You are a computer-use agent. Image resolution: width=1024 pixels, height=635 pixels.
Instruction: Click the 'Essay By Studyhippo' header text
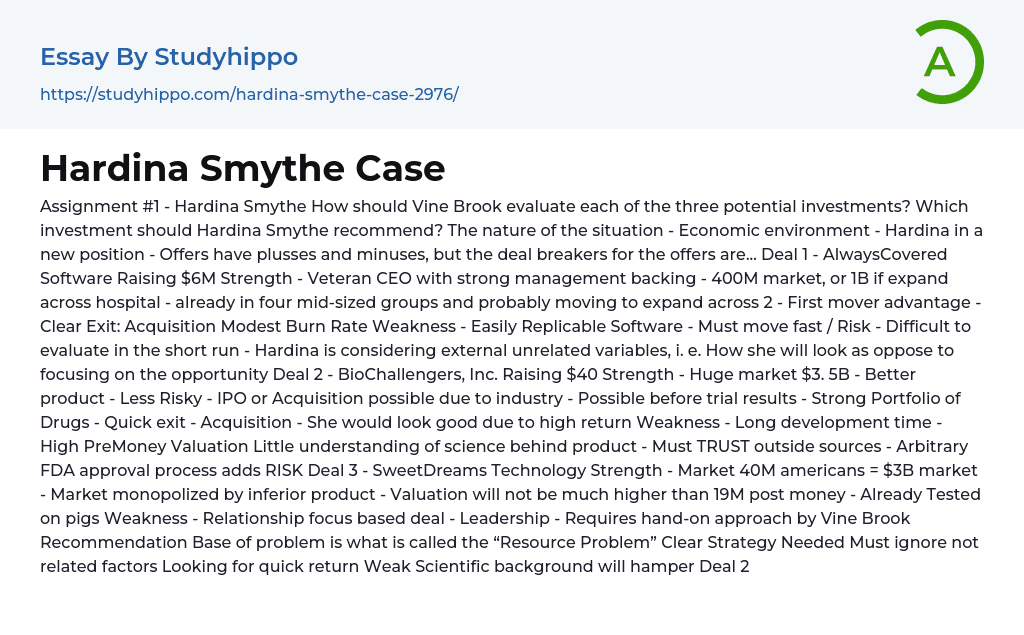[169, 57]
